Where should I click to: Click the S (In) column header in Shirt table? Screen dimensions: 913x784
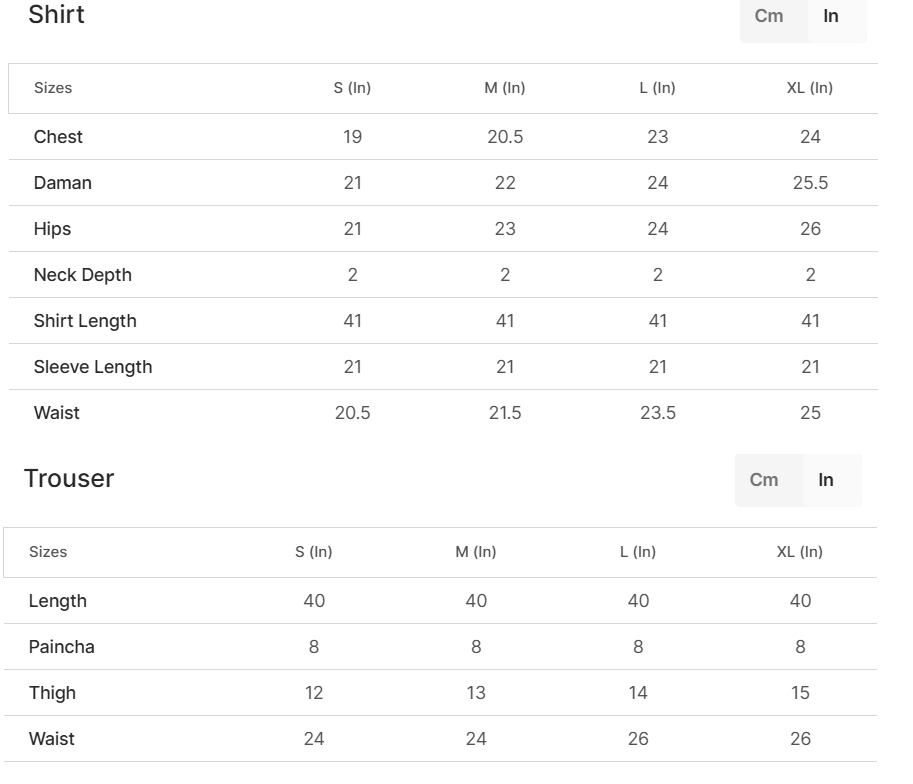(352, 88)
